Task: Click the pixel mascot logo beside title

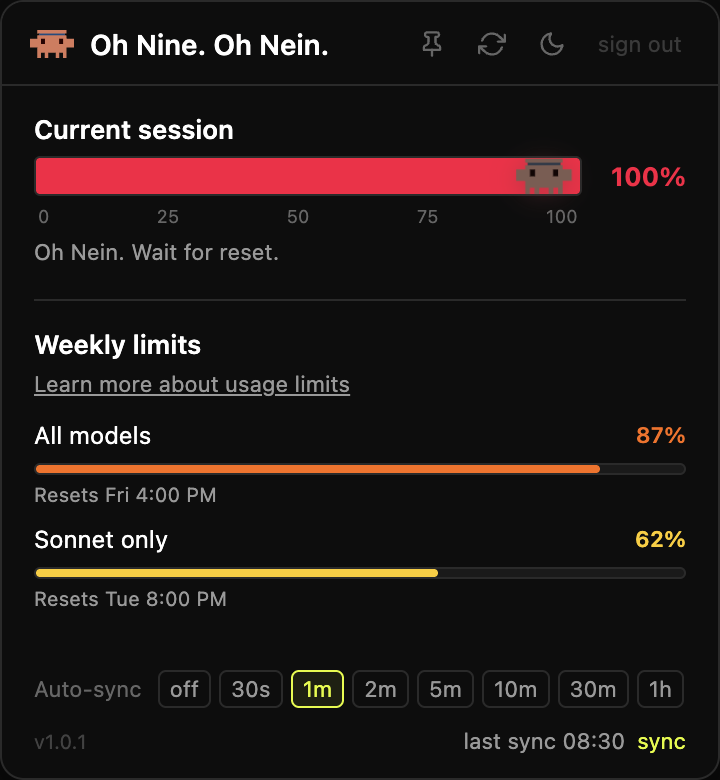Action: click(51, 44)
